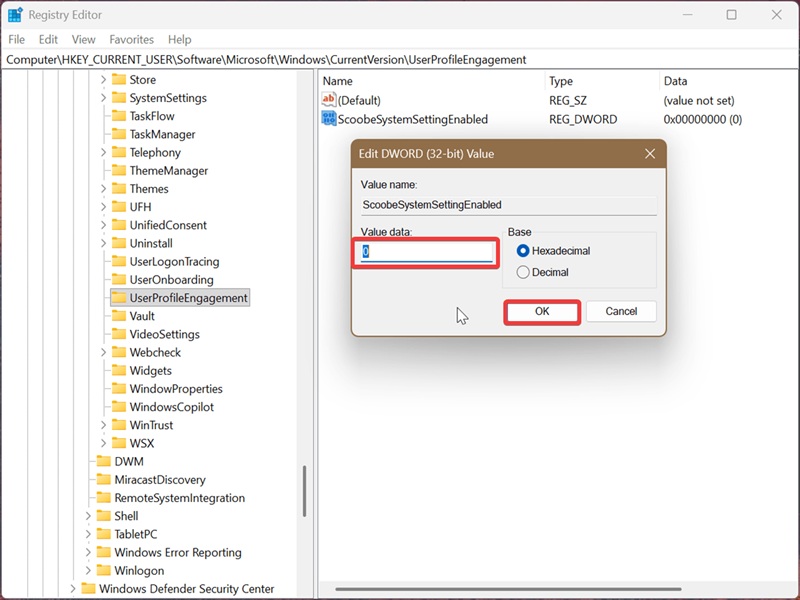Select the Decimal base radio button
800x600 pixels.
pos(522,272)
